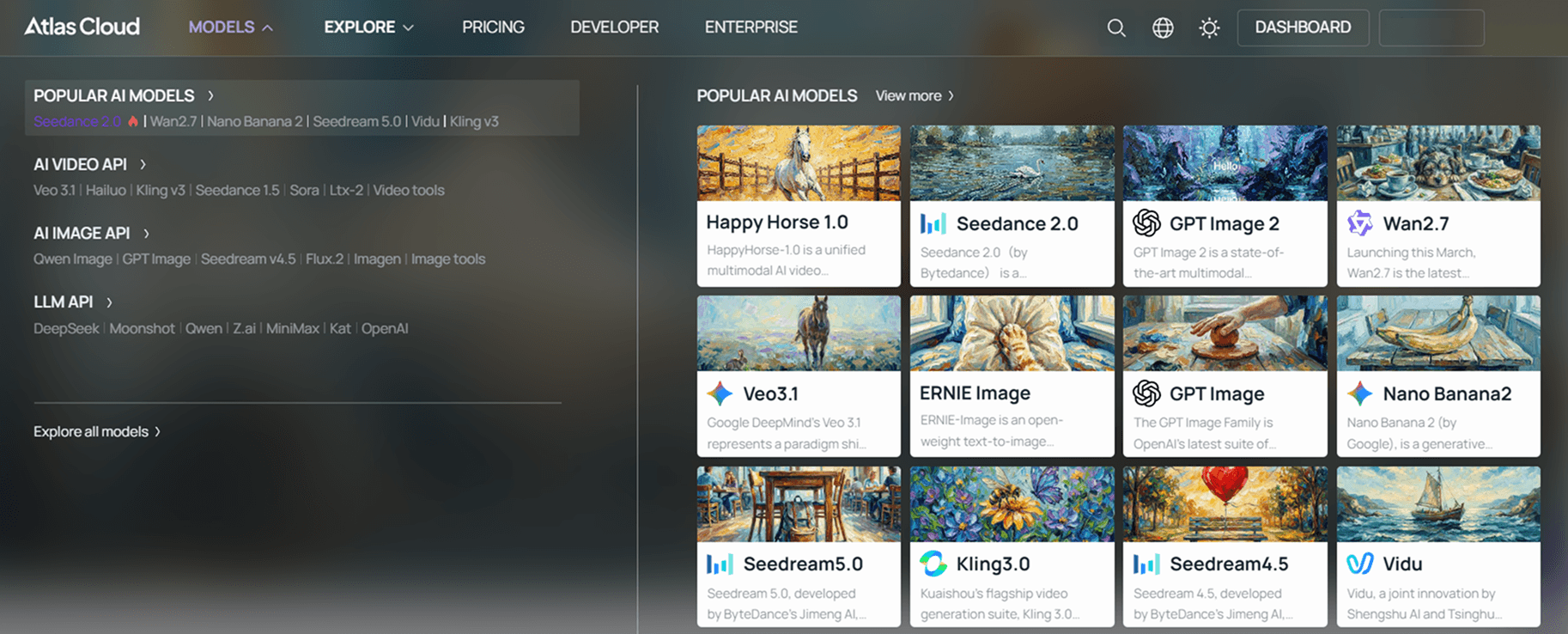Go to the DEVELOPER menu item
Viewport: 1568px width, 634px height.
click(615, 27)
